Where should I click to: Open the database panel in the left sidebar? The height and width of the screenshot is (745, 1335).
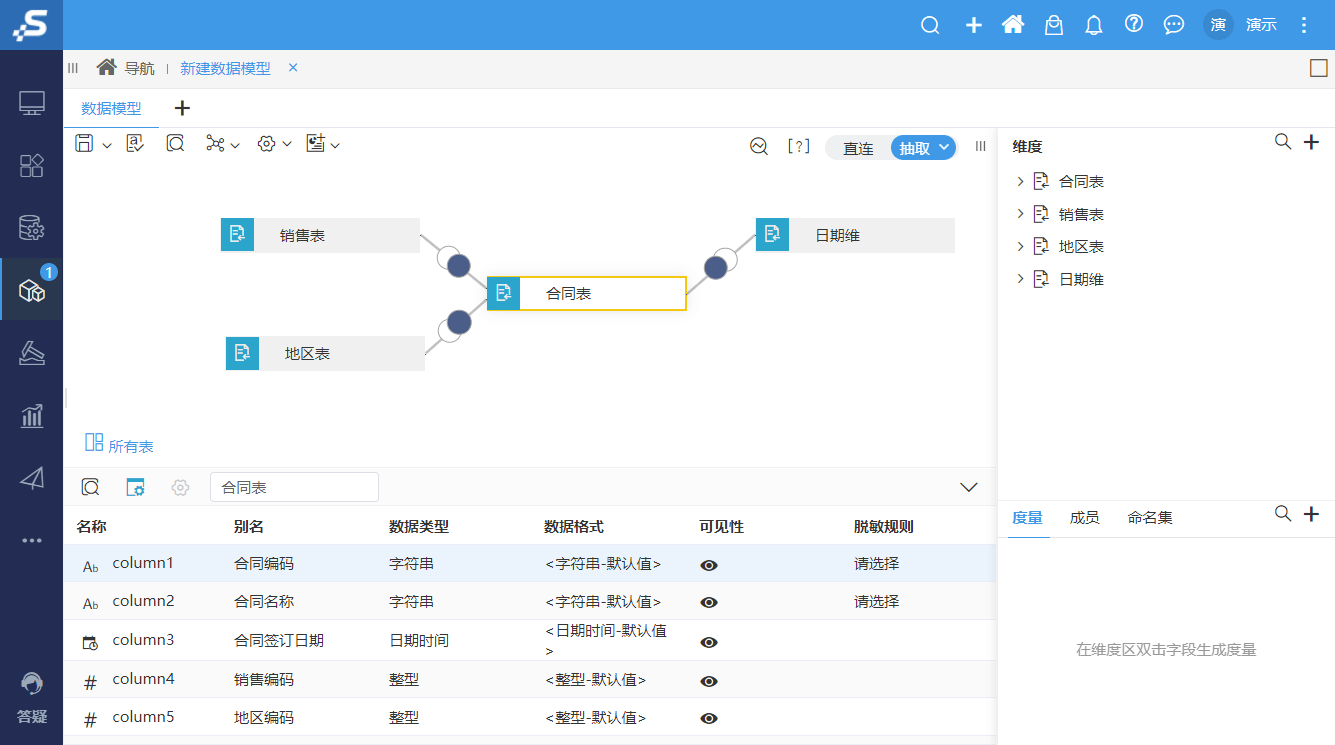[x=32, y=228]
